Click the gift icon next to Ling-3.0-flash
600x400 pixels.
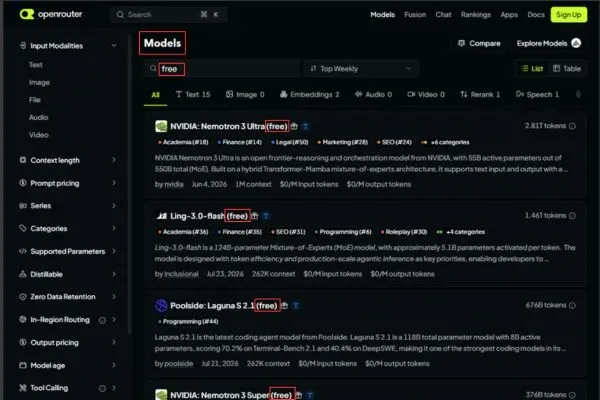coord(254,216)
